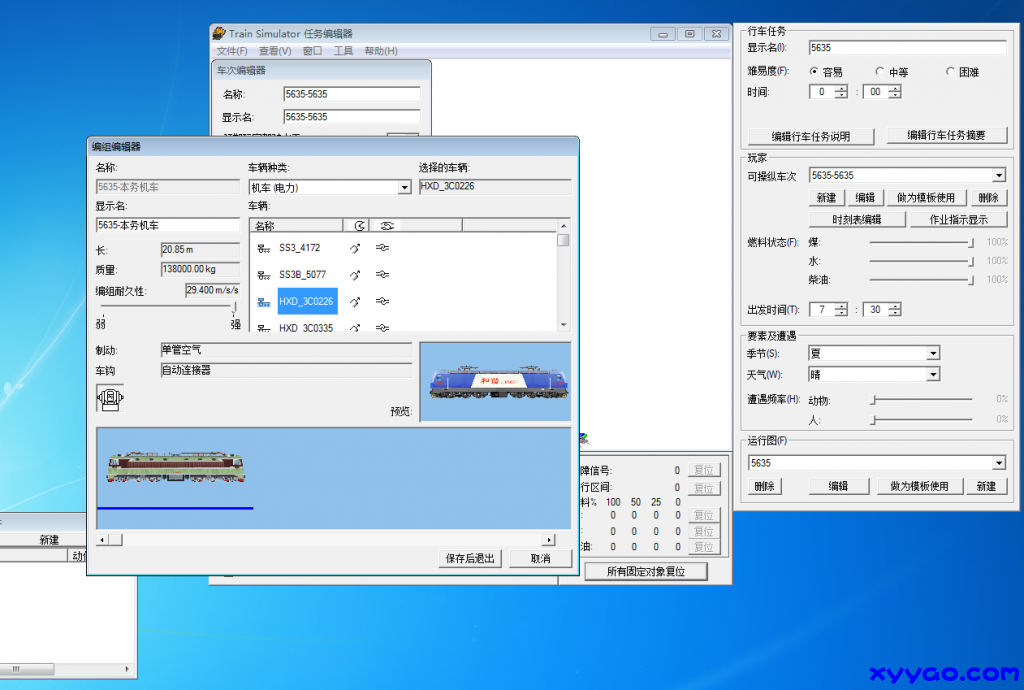Click the reverse-direction icon on HXD_3C0226 row

[x=355, y=300]
